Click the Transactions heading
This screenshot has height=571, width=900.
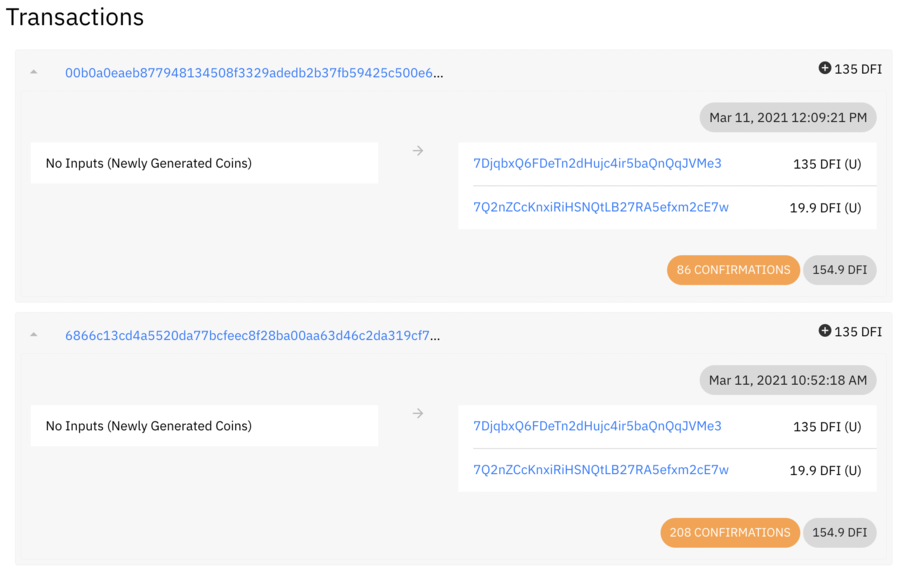coord(75,17)
